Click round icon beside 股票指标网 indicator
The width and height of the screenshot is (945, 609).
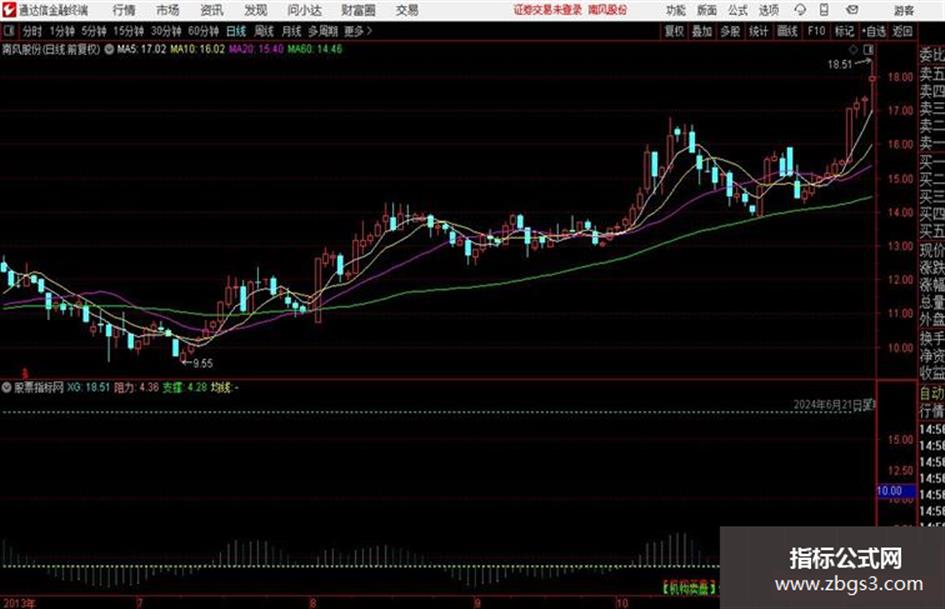(x=7, y=387)
